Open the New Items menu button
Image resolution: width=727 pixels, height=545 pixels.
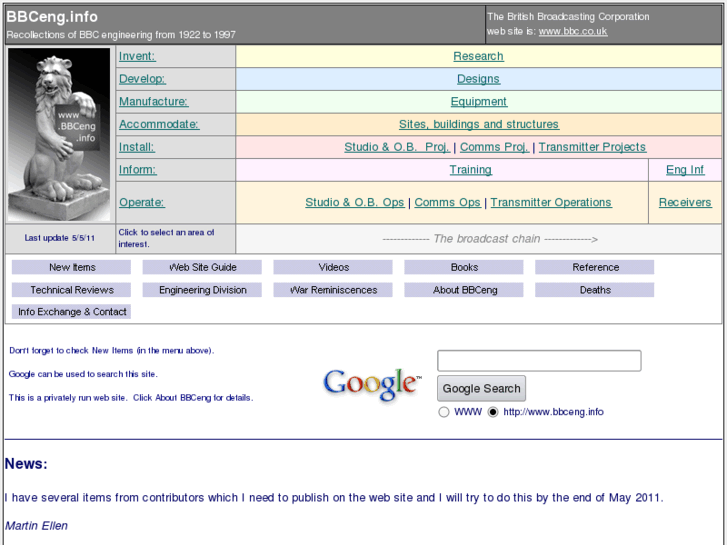tap(71, 267)
